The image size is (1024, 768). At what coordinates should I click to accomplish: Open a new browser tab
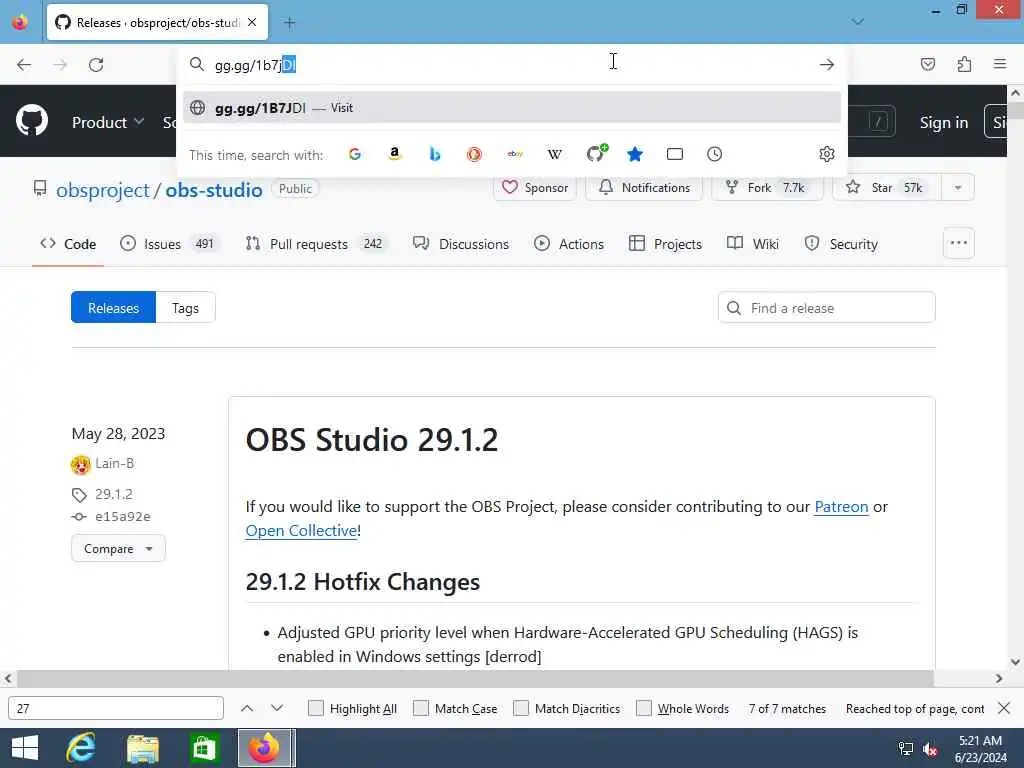click(289, 23)
